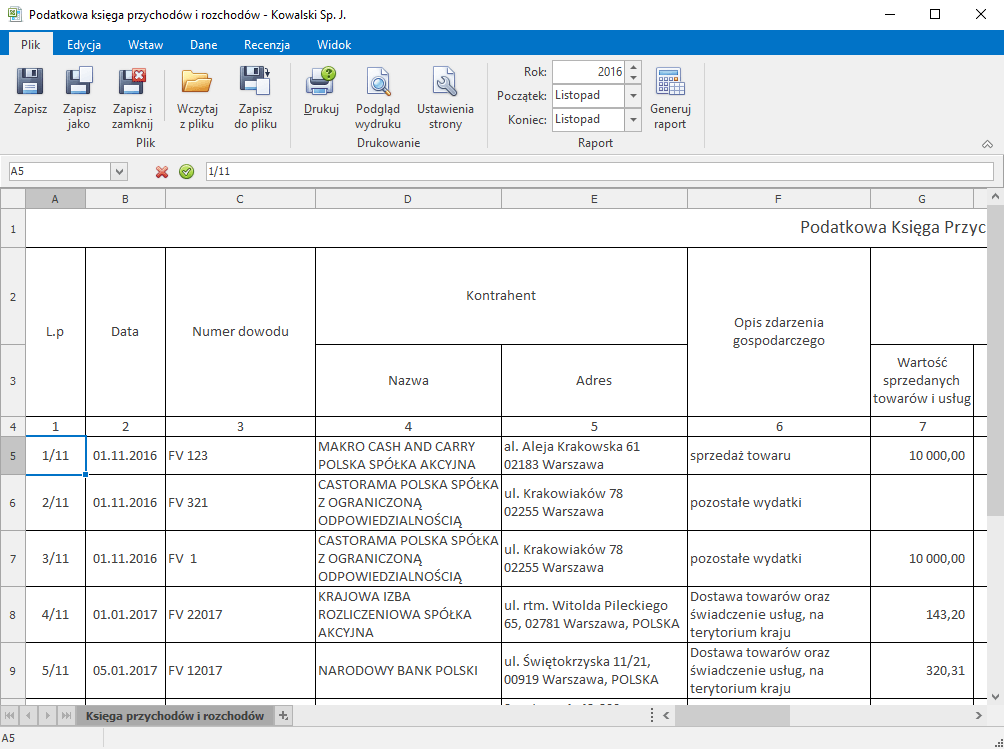This screenshot has height=749, width=1004.
Task: Confirm formula entry with green checkmark
Action: pyautogui.click(x=186, y=171)
